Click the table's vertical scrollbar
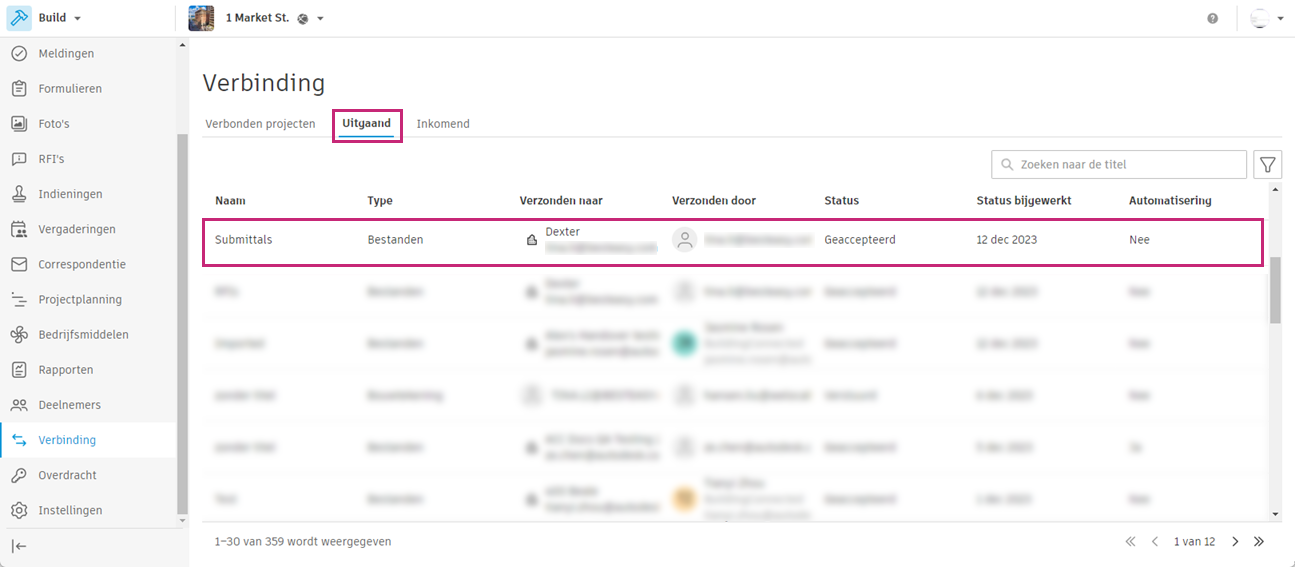 pyautogui.click(x=1275, y=290)
